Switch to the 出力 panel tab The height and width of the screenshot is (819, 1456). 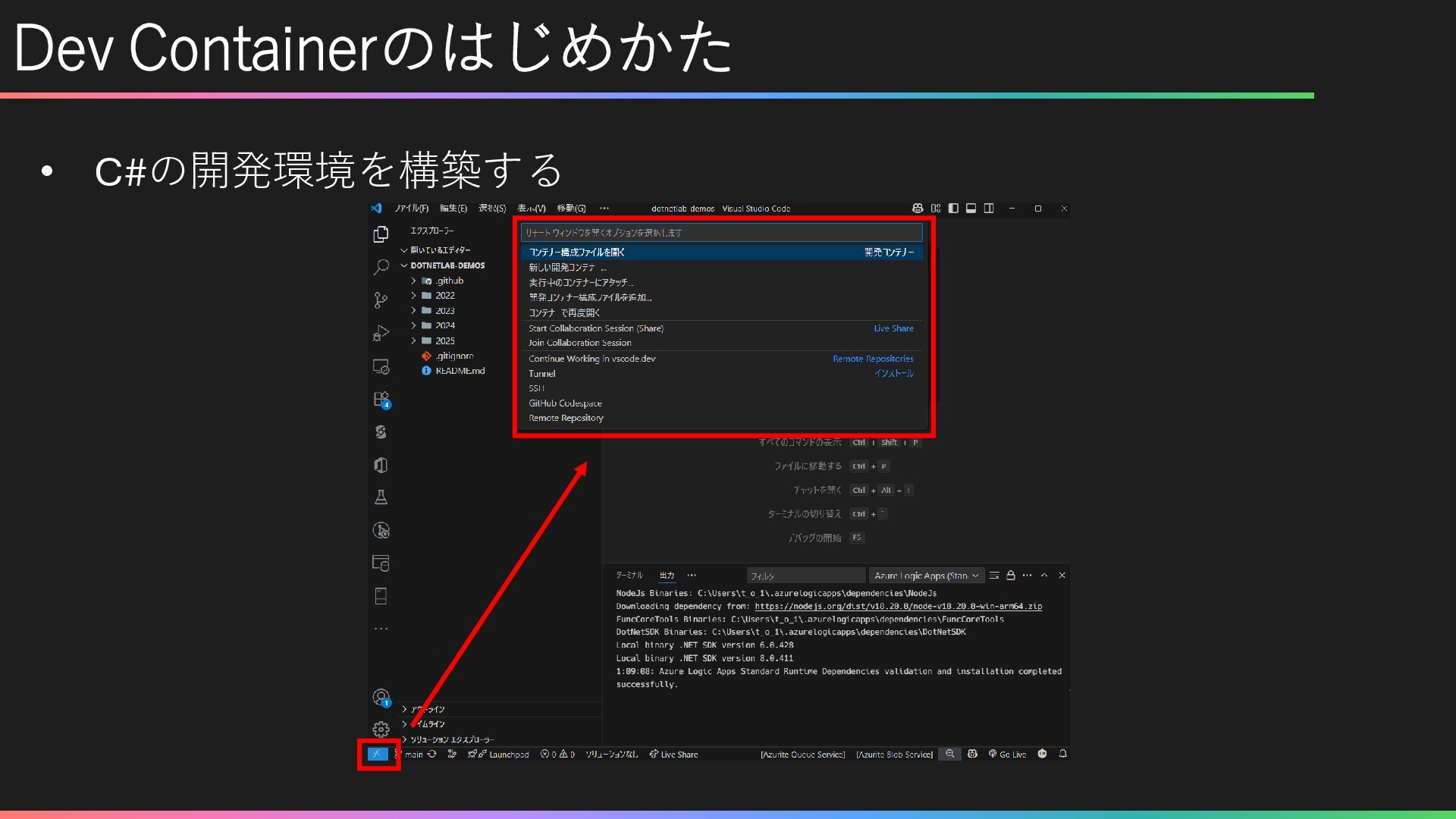[x=667, y=576]
